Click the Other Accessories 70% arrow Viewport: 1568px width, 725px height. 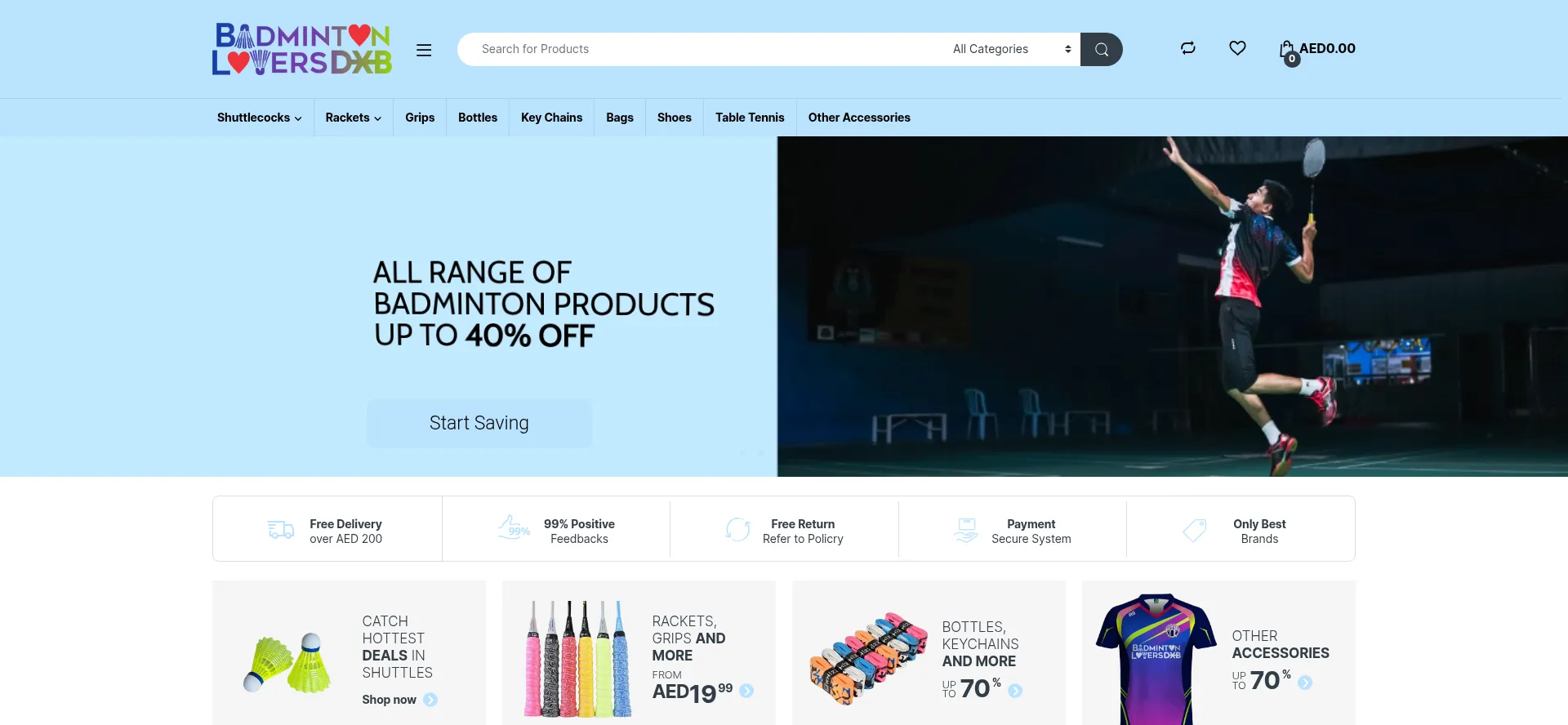click(x=1305, y=683)
